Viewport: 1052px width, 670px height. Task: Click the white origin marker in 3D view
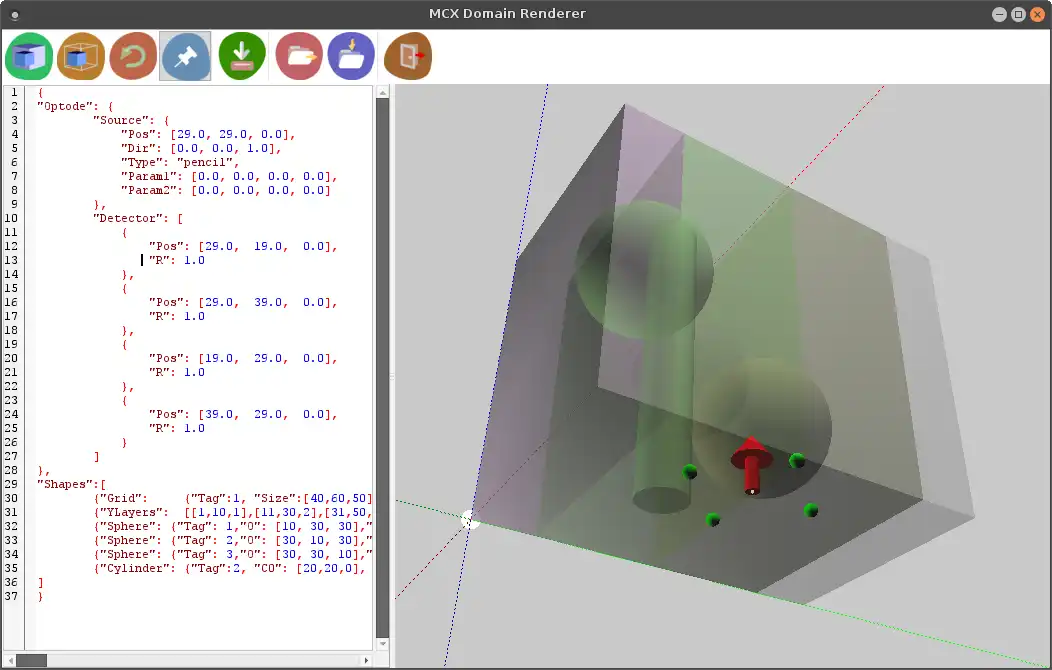[x=470, y=520]
